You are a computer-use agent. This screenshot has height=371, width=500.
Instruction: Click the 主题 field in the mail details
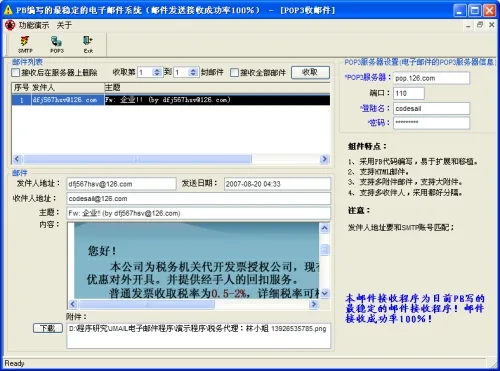tap(199, 213)
